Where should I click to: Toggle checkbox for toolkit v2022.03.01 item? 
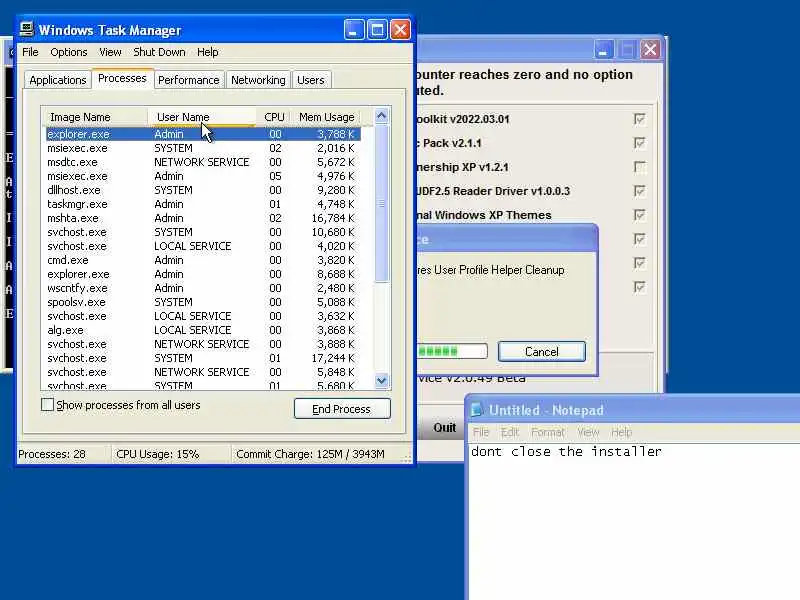click(x=639, y=119)
